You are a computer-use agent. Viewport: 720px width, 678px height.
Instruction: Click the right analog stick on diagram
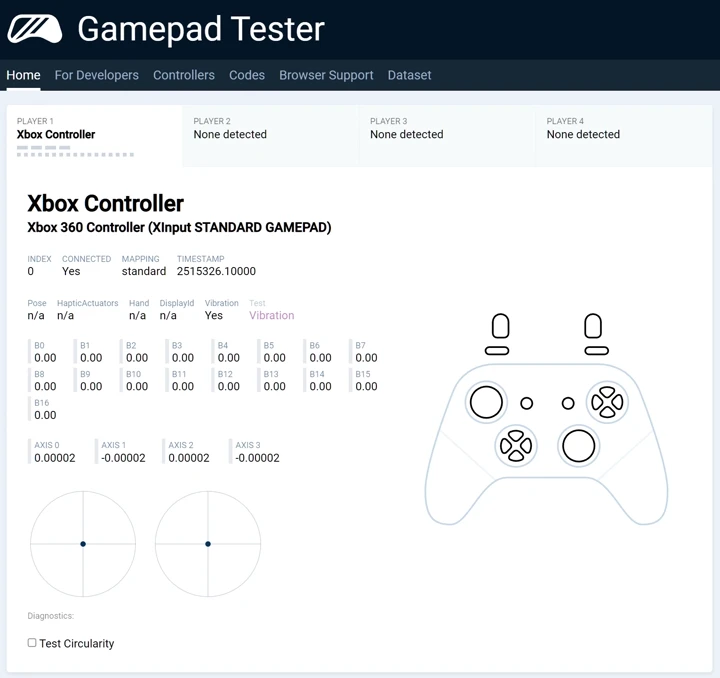pyautogui.click(x=579, y=446)
